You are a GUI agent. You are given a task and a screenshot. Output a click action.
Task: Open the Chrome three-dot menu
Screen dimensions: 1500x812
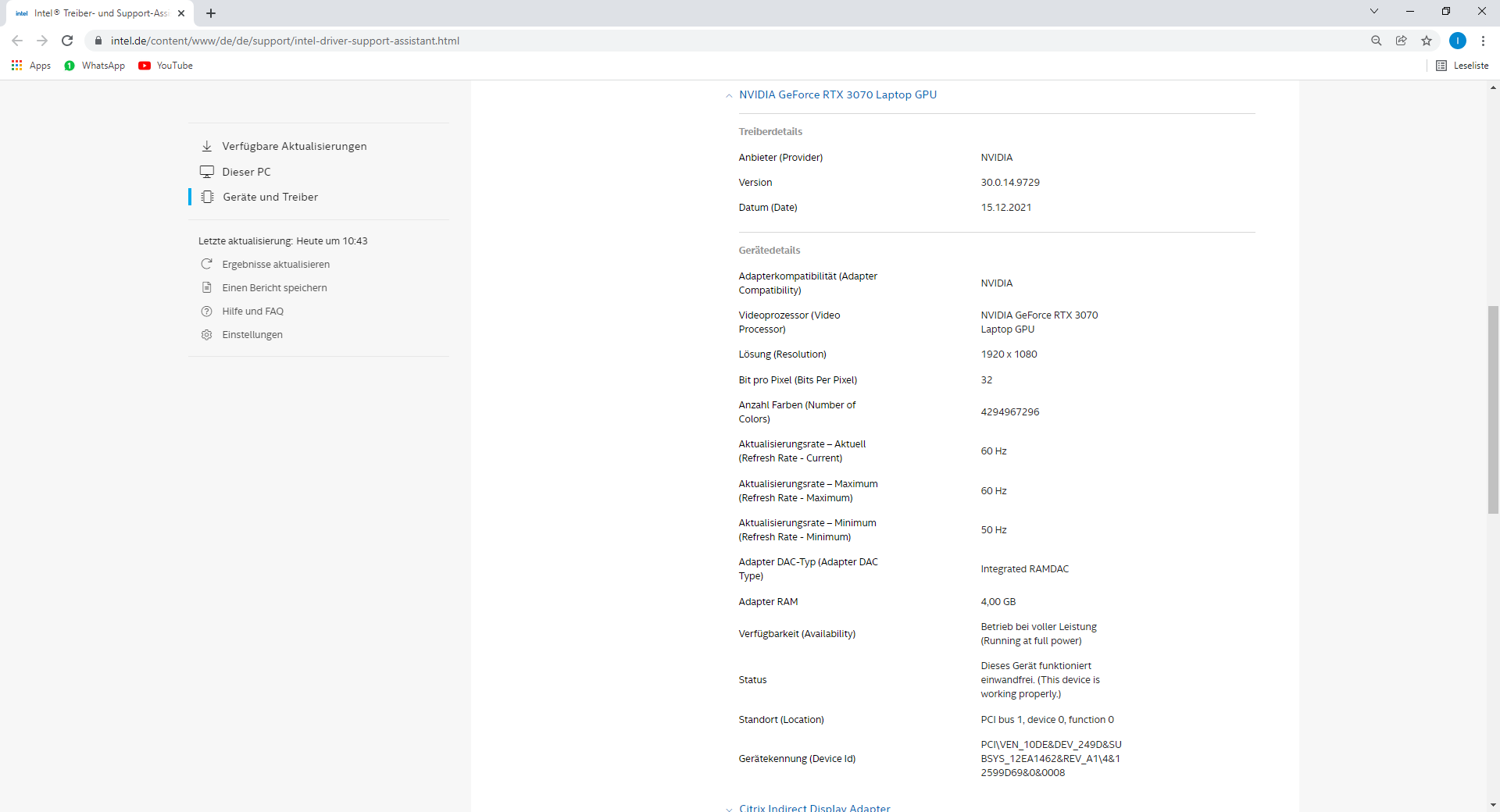[x=1483, y=41]
